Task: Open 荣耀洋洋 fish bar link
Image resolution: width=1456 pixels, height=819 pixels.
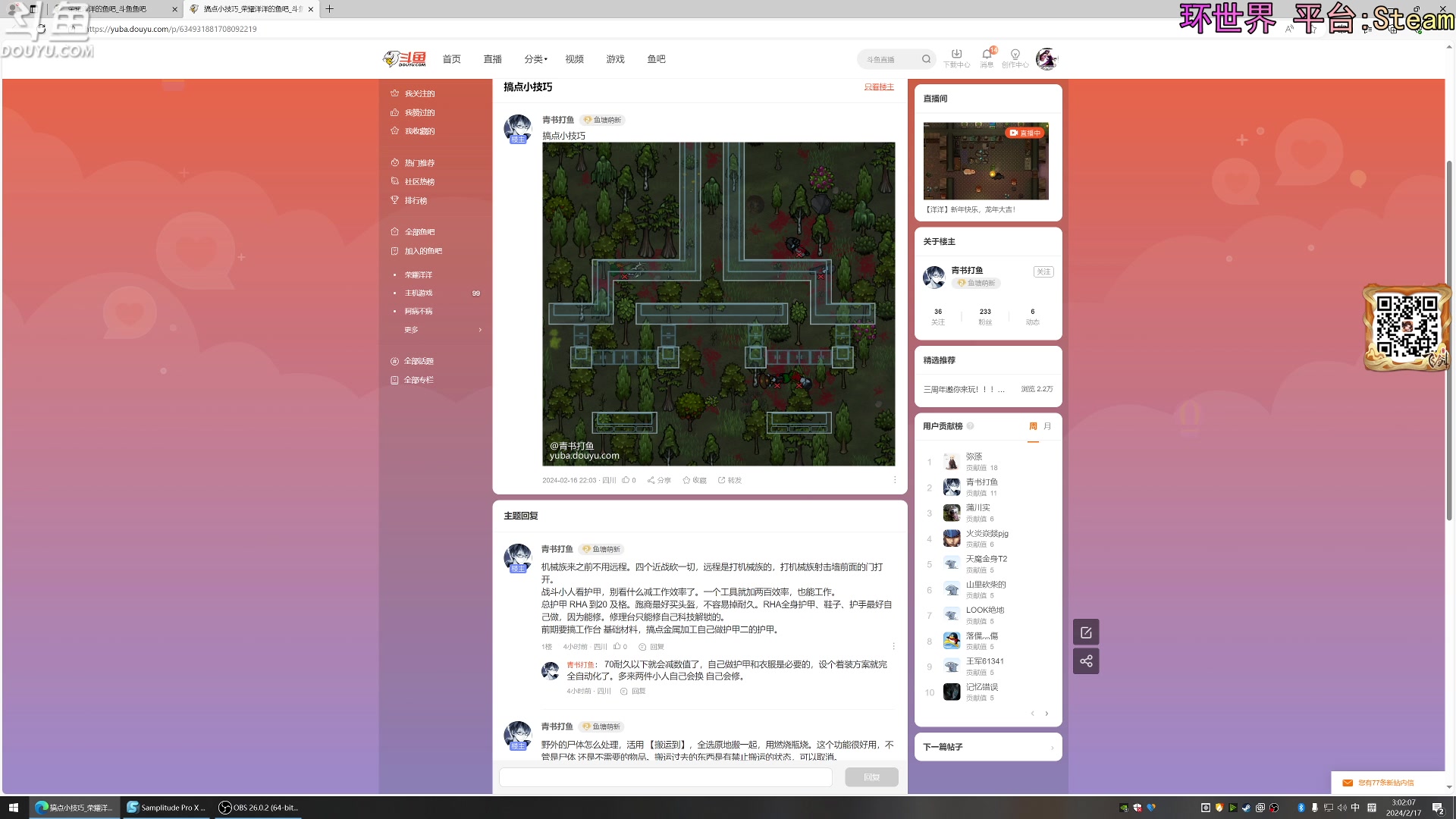Action: [419, 275]
